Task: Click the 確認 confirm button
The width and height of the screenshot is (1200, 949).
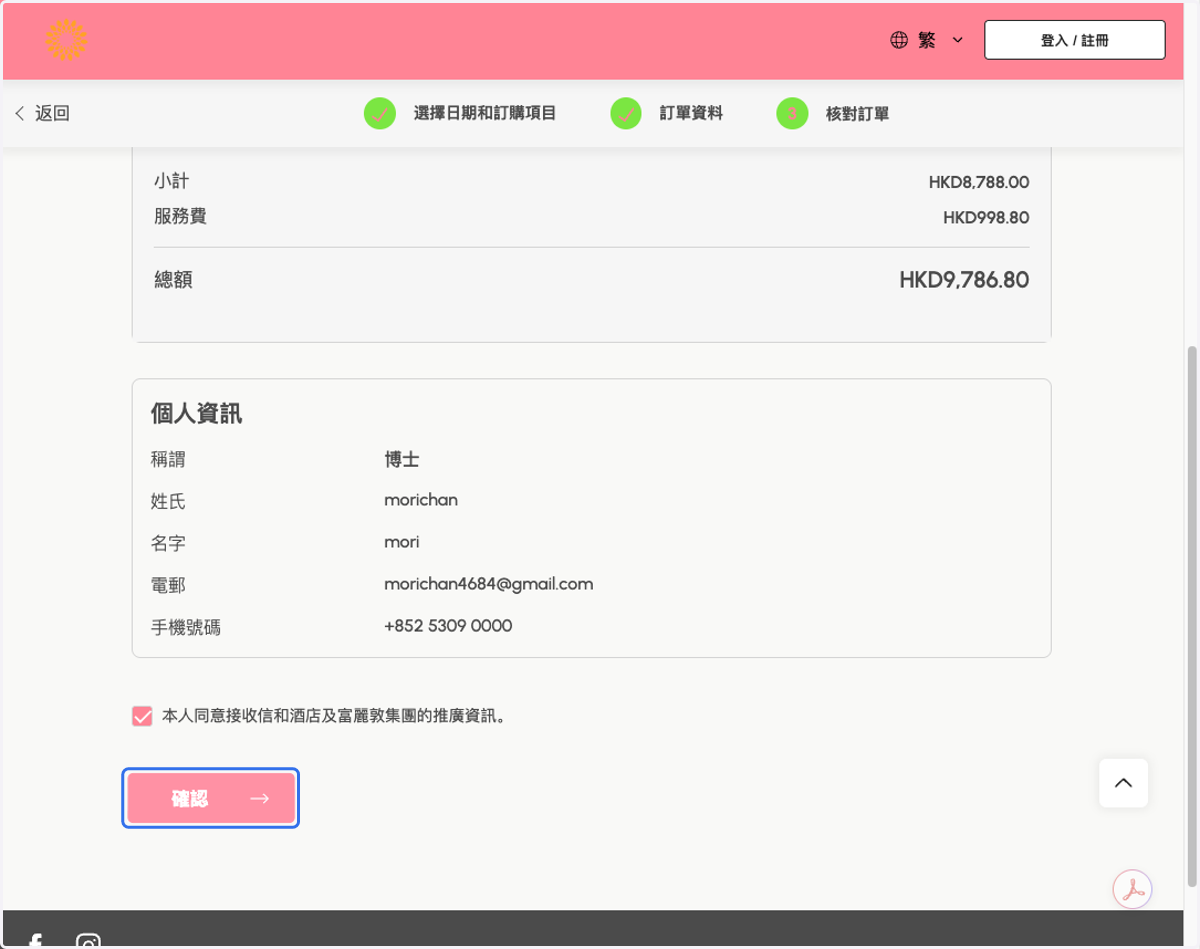Action: point(211,798)
